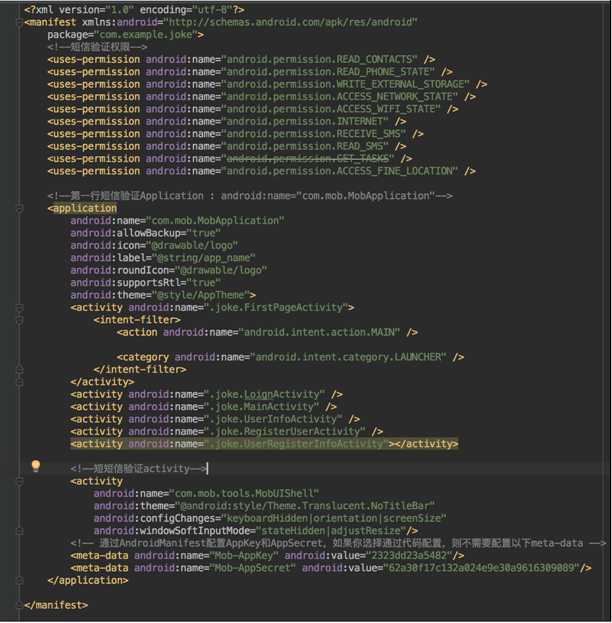Image resolution: width=612 pixels, height=623 pixels.
Task: Collapse the application tag fold marker
Action: (x=19, y=208)
